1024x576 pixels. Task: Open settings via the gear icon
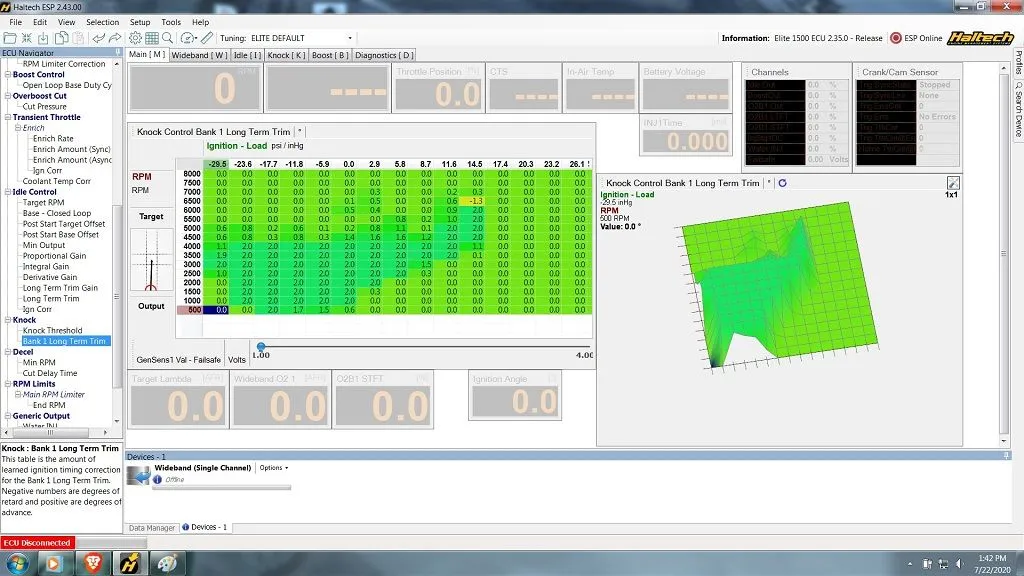coord(135,38)
